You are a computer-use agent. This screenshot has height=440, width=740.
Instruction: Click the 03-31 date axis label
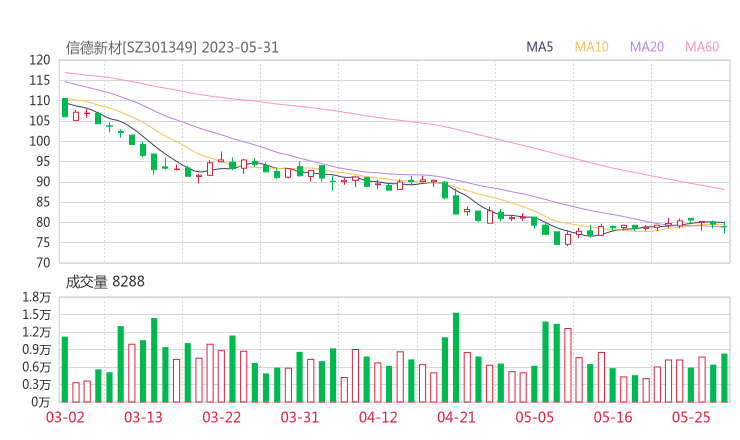click(x=300, y=417)
